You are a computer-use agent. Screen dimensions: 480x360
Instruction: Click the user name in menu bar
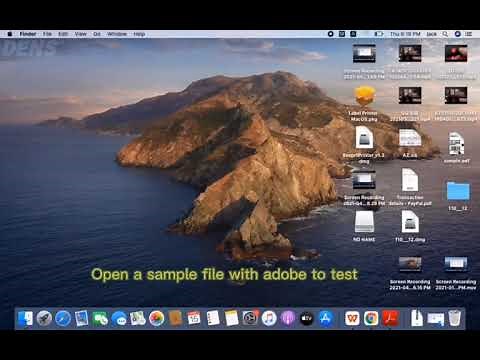431,34
